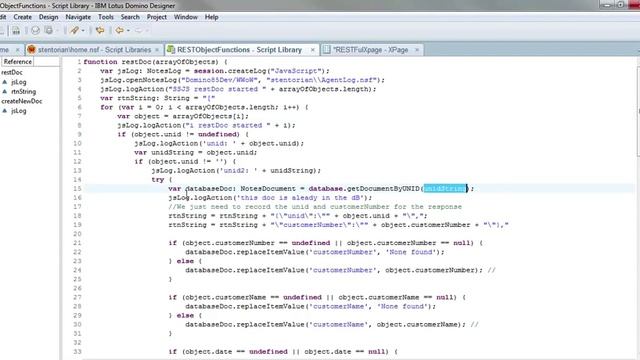Close the stentorian\home.nsf Script Libraries tab

(x=157, y=50)
